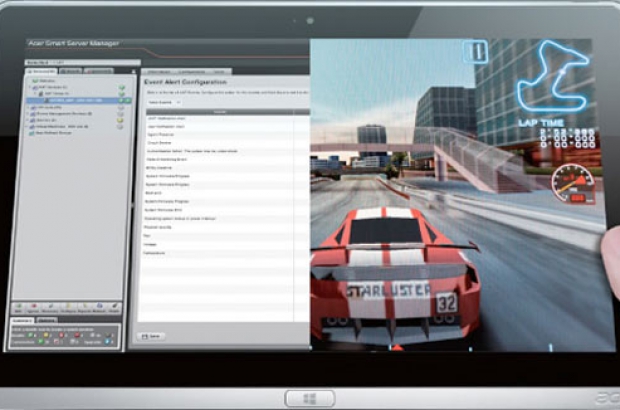Open the Select Events dropdown
620x410 pixels.
(x=164, y=102)
